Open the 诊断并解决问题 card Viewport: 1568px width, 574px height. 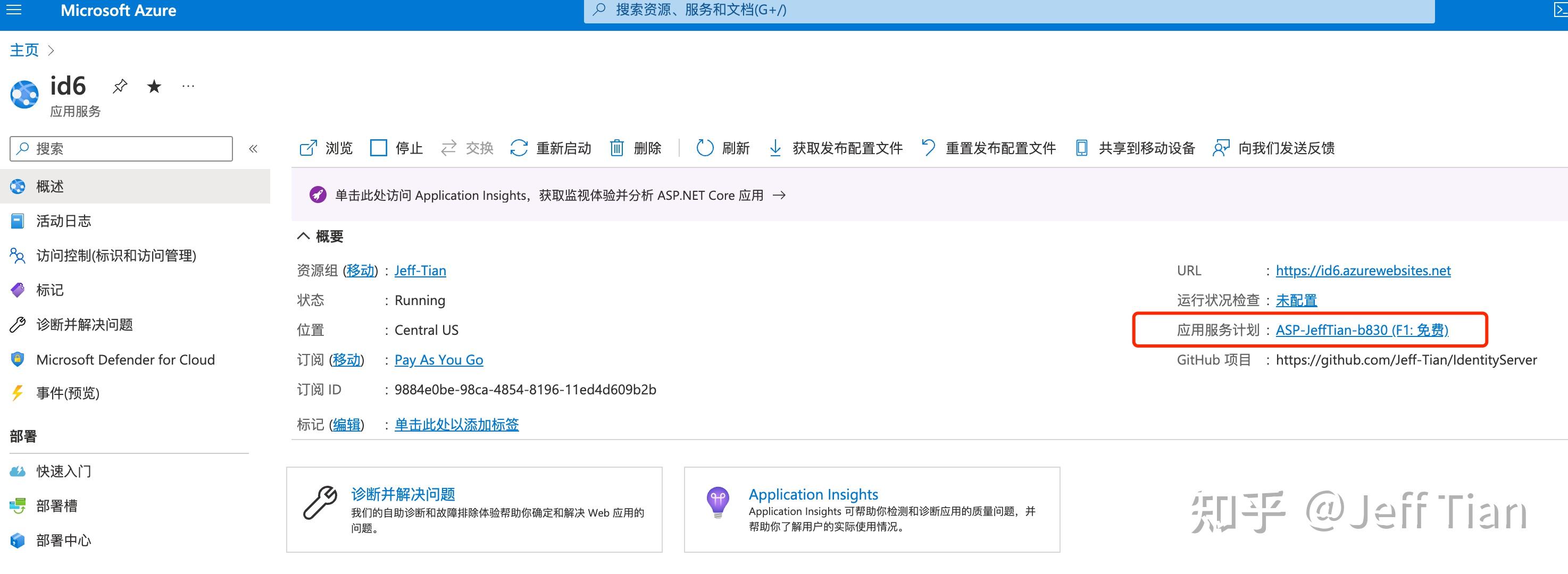[x=474, y=510]
